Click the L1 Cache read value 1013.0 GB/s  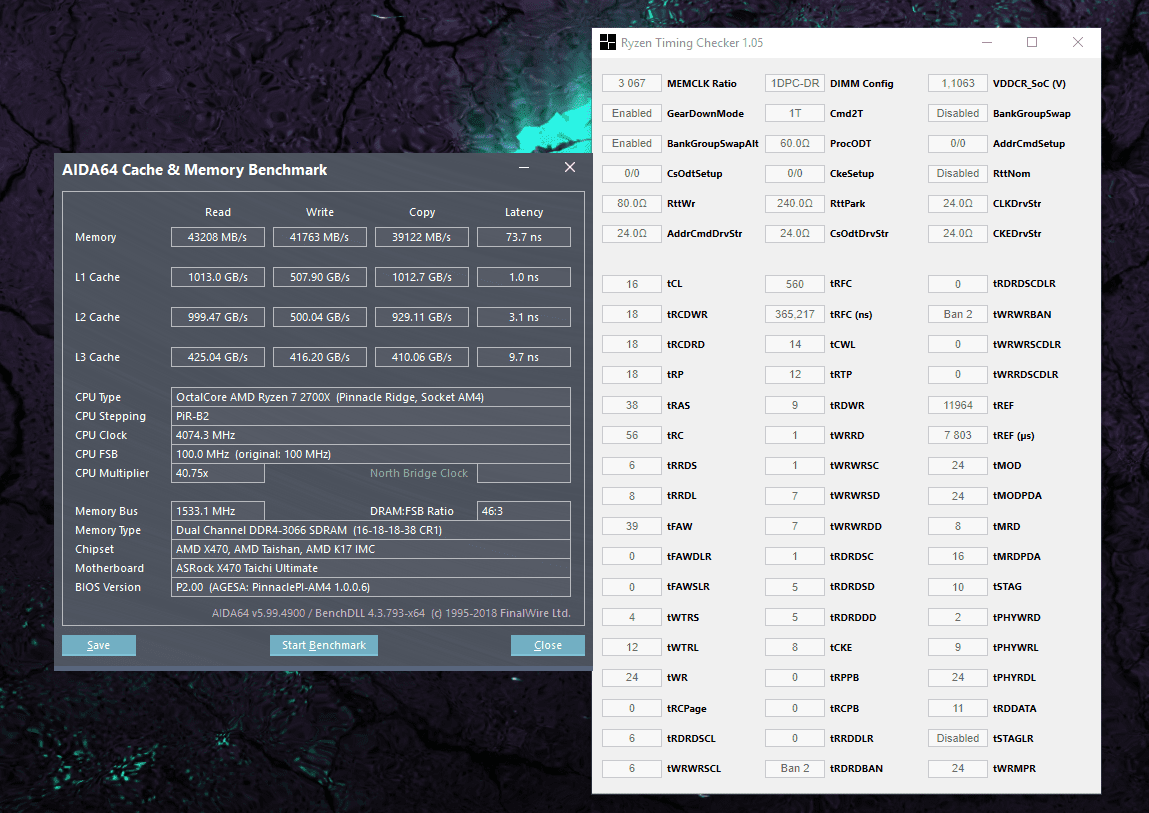(218, 277)
